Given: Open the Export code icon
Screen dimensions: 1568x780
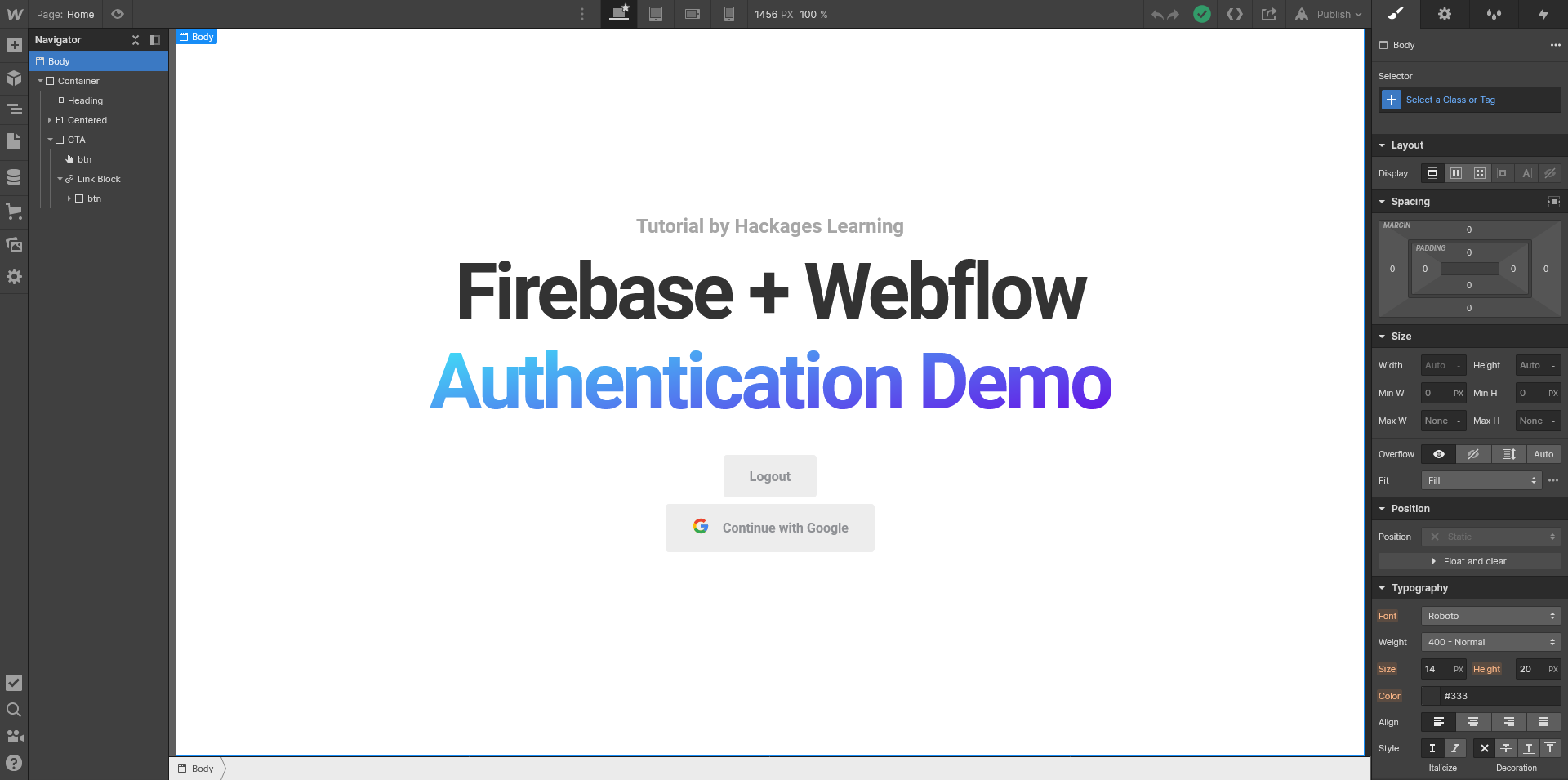Looking at the screenshot, I should pos(1235,14).
